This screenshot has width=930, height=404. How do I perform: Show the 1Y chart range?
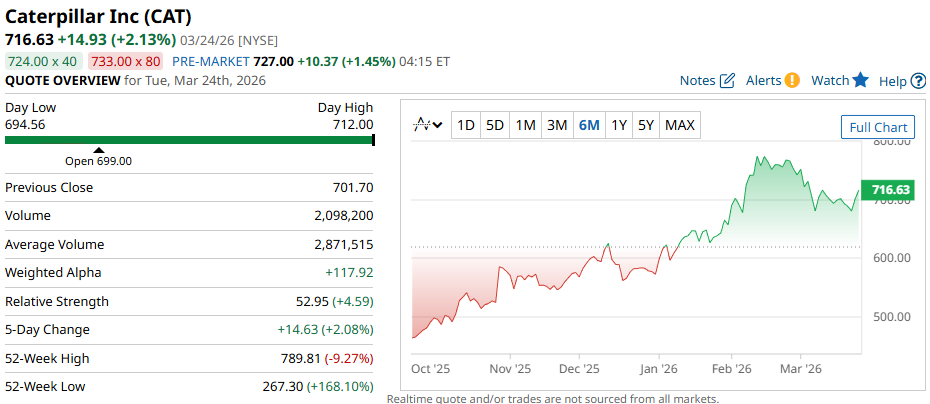click(x=619, y=125)
